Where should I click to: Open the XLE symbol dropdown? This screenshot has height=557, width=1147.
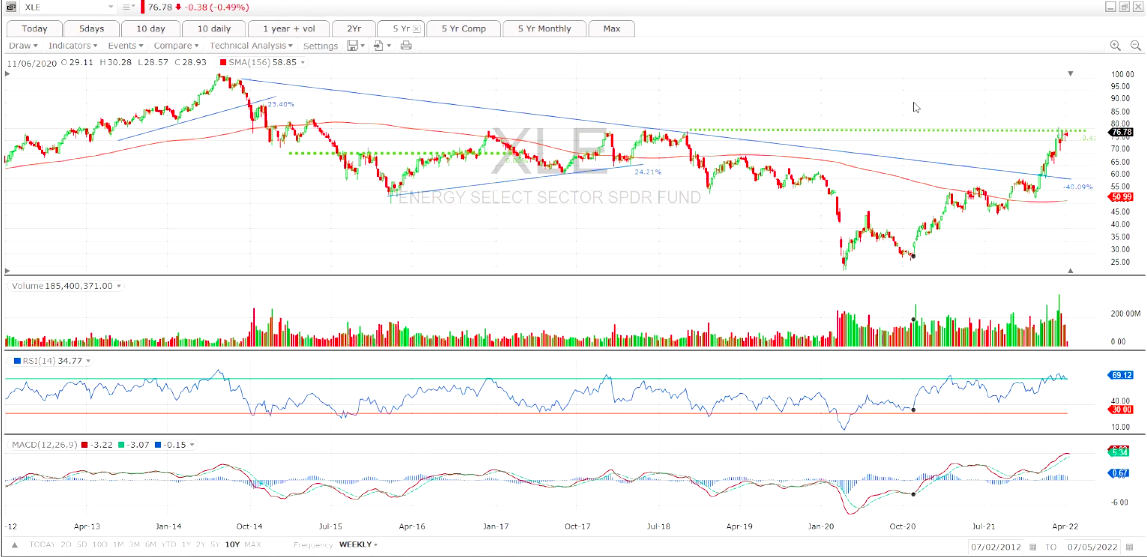111,7
